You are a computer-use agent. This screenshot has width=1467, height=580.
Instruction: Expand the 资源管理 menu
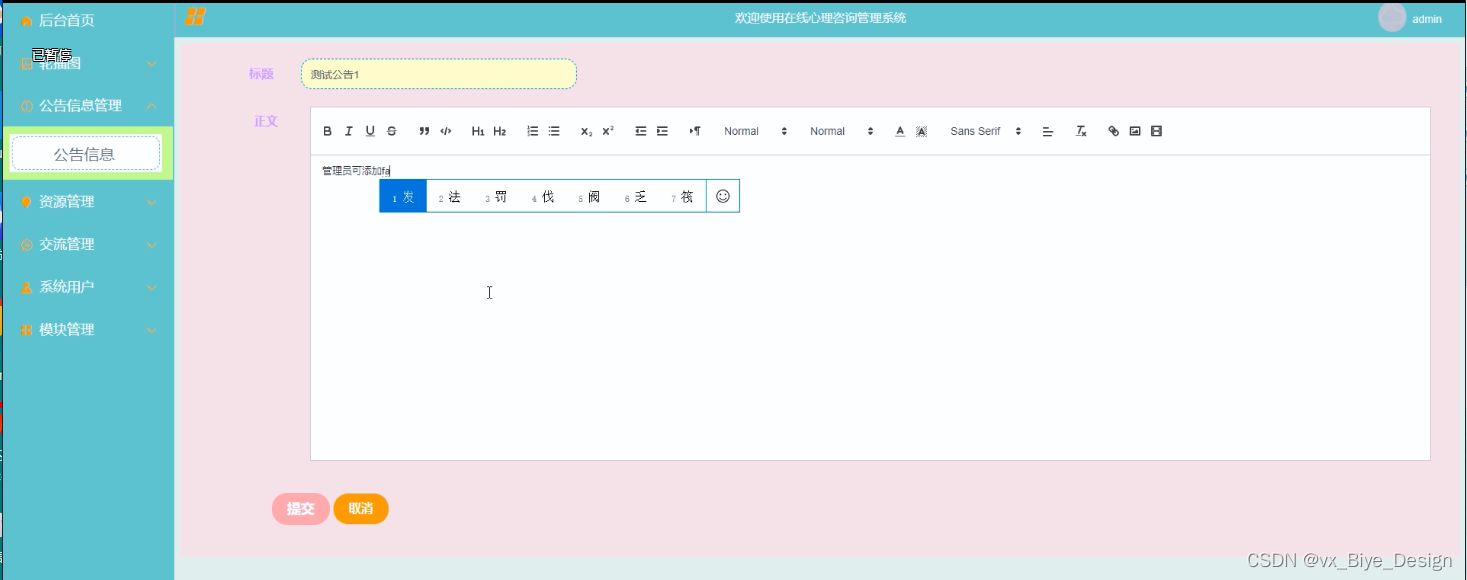(88, 201)
